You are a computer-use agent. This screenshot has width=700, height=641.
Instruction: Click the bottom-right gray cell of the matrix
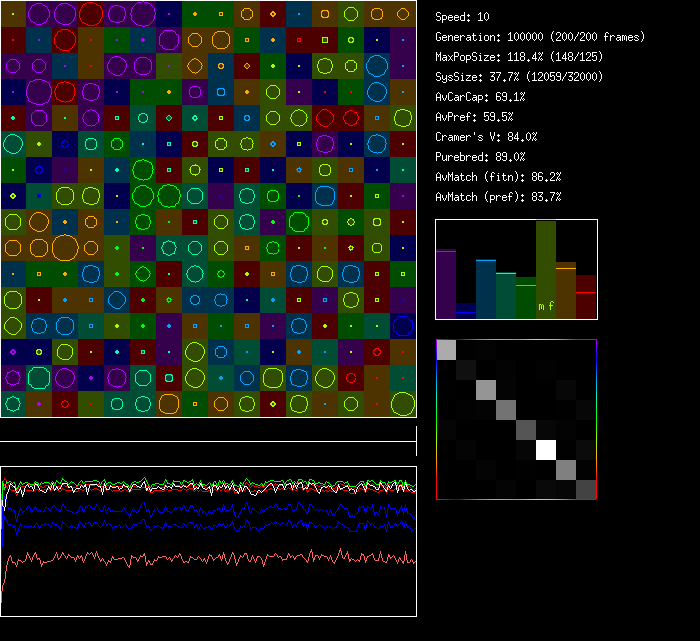(x=586, y=489)
